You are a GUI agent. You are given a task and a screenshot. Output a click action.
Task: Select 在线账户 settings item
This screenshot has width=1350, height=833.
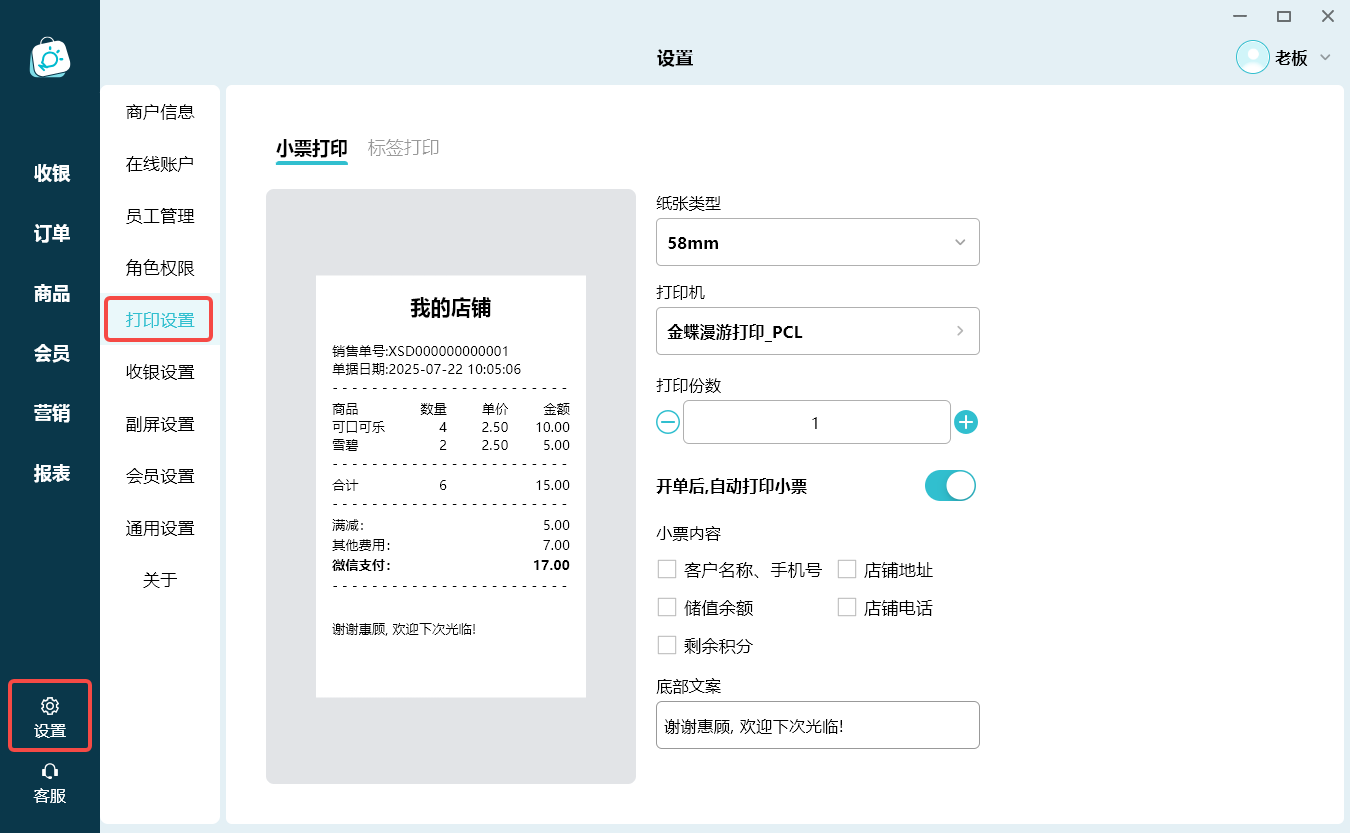click(x=160, y=164)
